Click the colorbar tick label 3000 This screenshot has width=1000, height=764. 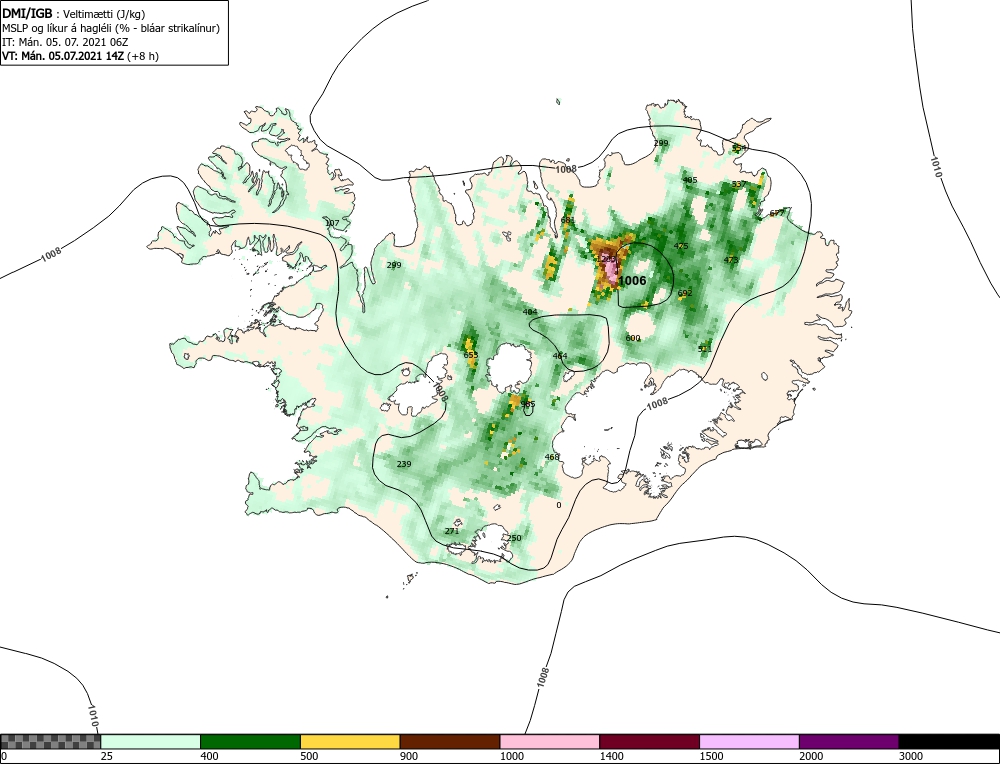pos(911,756)
